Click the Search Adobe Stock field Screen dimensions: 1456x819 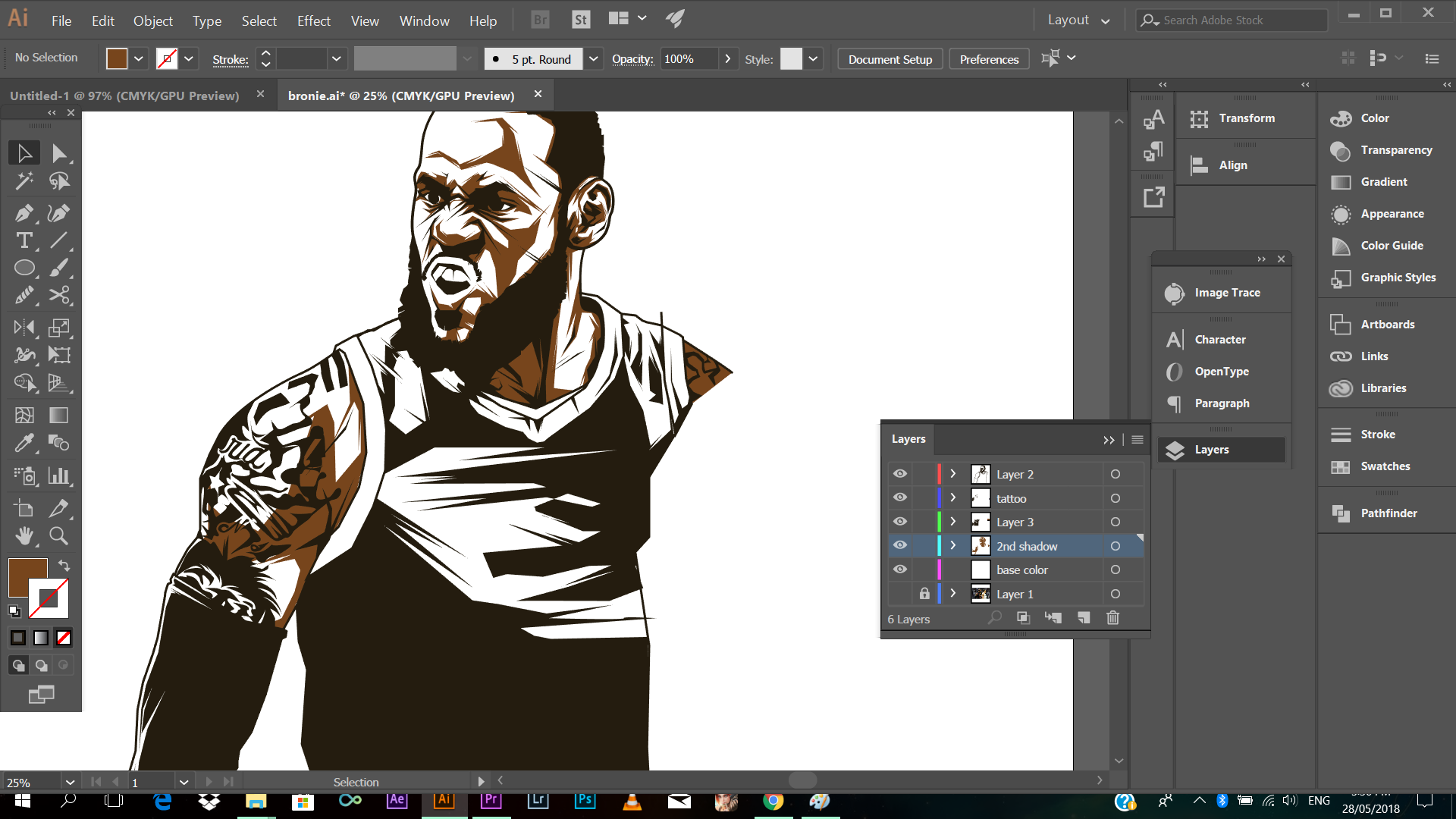click(x=1232, y=20)
